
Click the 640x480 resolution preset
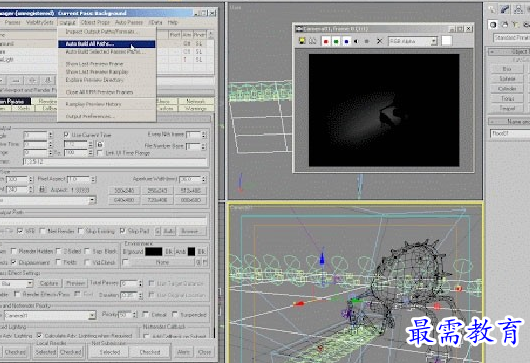[124, 200]
